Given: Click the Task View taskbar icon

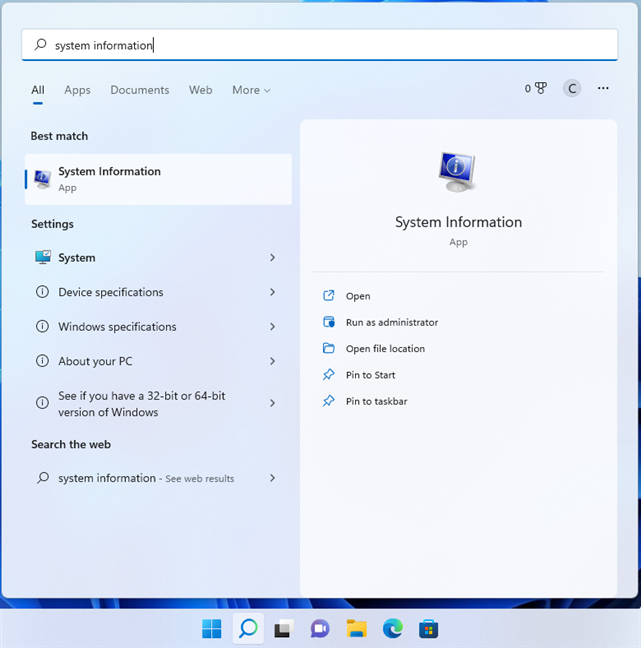Looking at the screenshot, I should pyautogui.click(x=283, y=629).
